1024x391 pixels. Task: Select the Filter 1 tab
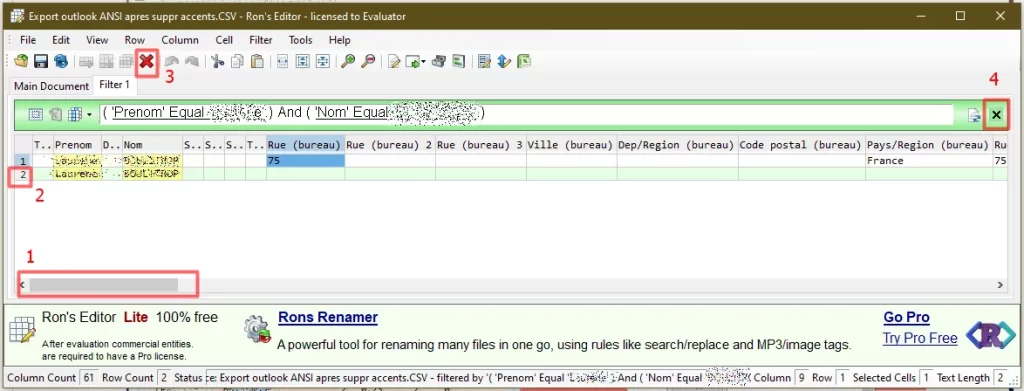(x=115, y=85)
